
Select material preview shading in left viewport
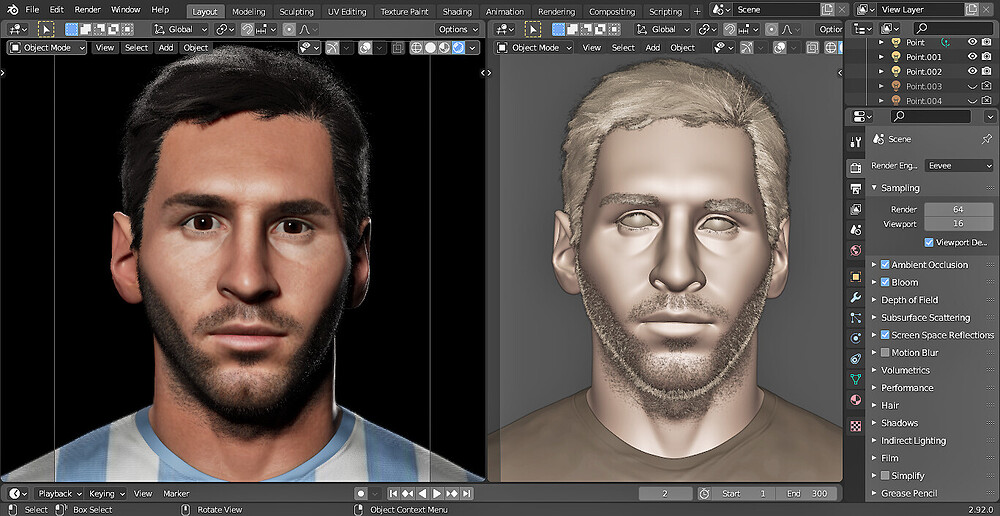(444, 48)
